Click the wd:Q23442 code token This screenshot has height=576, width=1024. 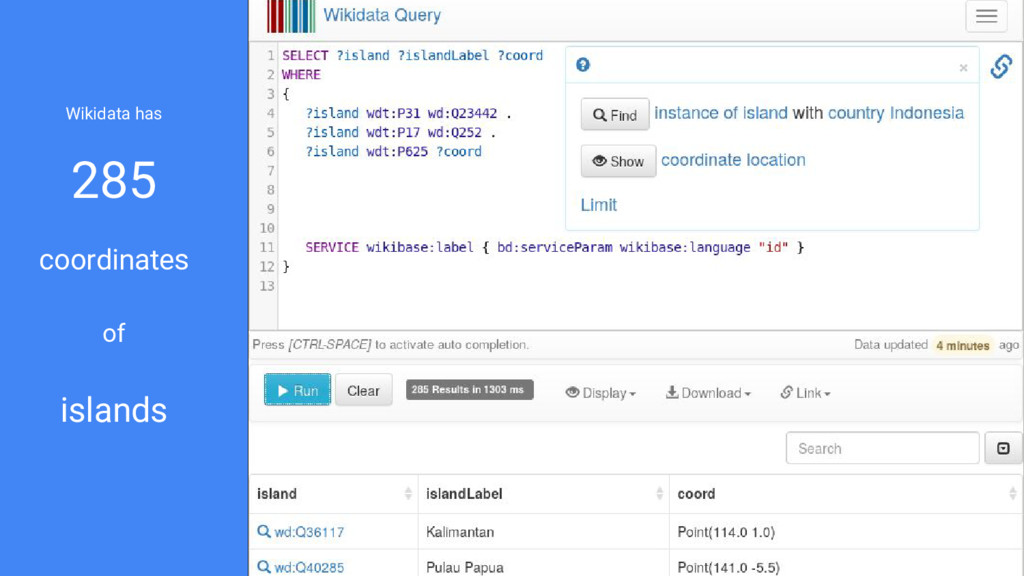(x=462, y=113)
